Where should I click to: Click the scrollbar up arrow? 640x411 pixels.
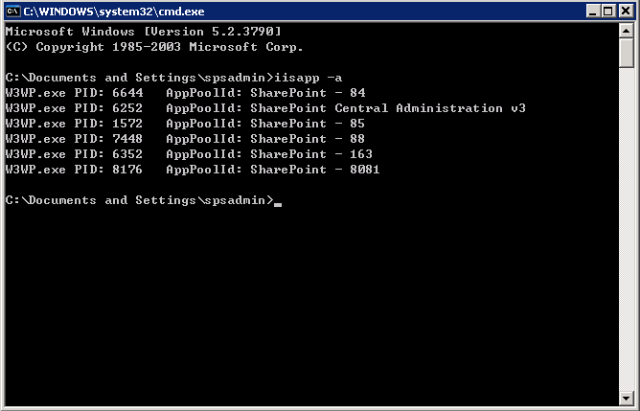(x=626, y=30)
